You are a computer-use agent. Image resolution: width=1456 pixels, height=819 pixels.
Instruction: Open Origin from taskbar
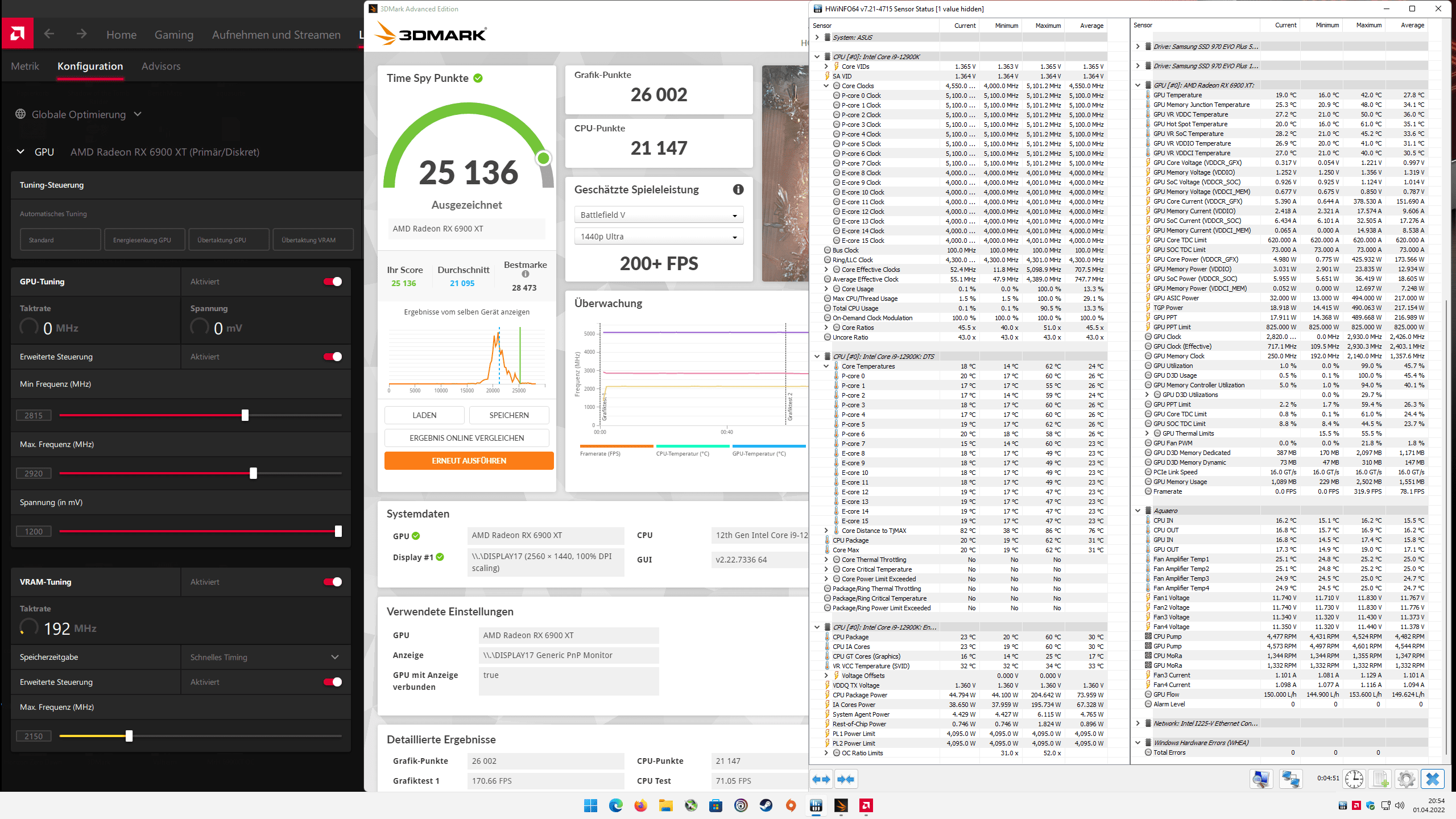click(791, 805)
